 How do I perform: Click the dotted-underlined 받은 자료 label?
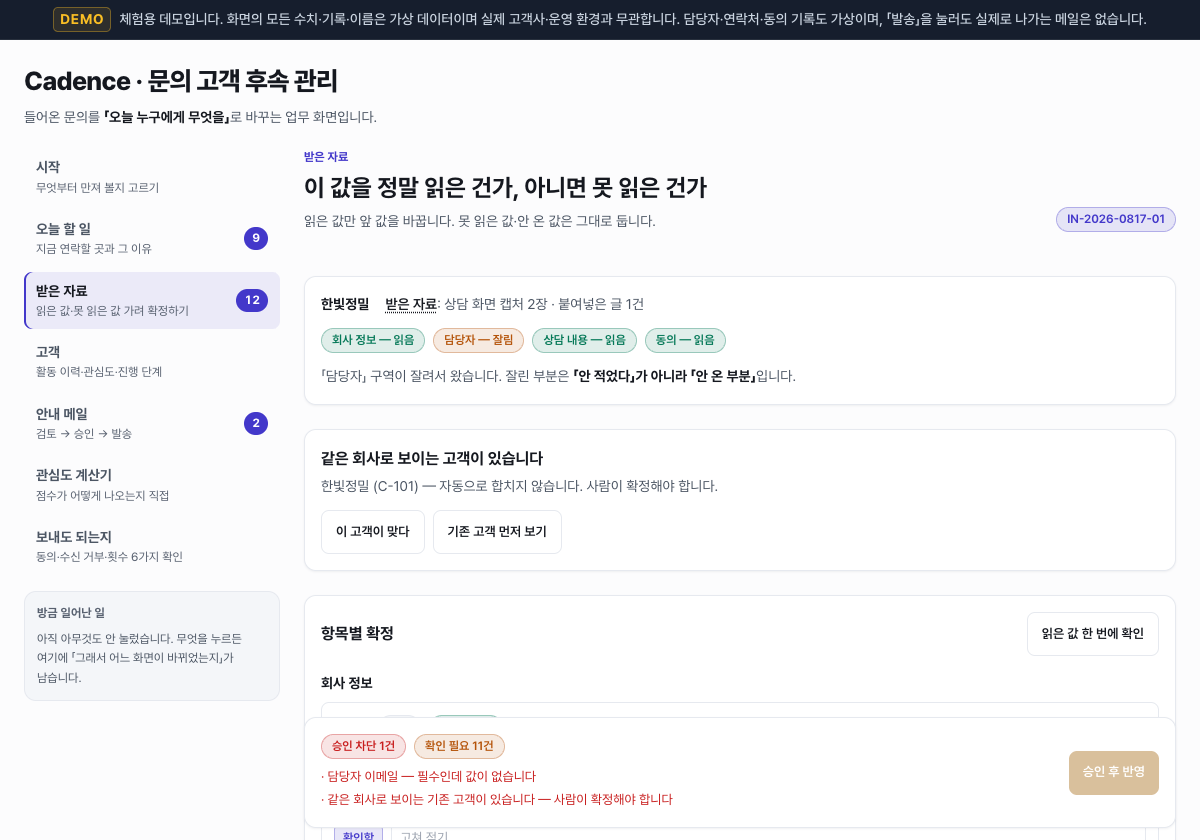411,304
